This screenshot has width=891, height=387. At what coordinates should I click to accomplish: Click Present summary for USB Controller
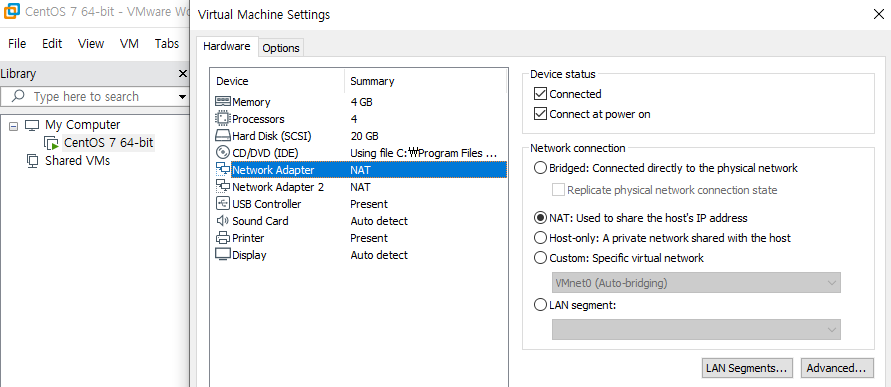click(369, 204)
